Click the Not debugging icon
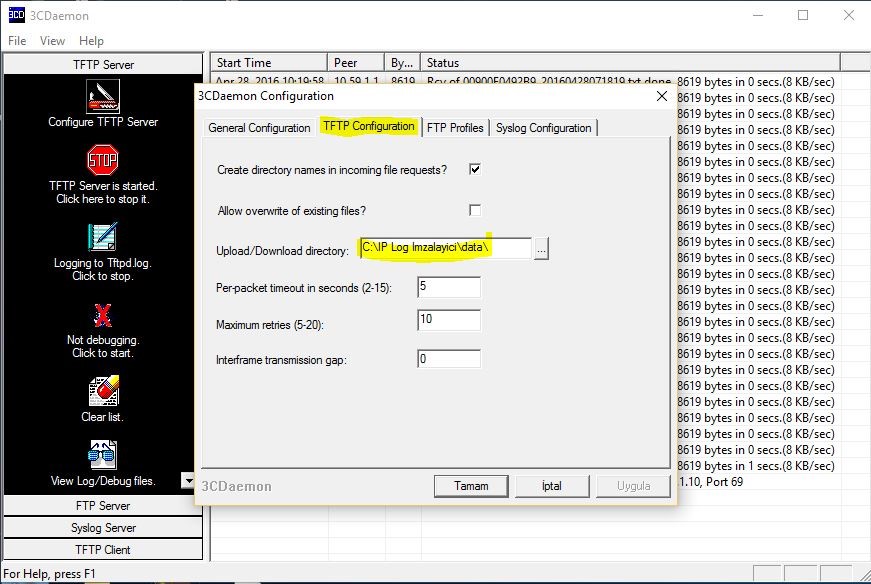 (x=103, y=315)
